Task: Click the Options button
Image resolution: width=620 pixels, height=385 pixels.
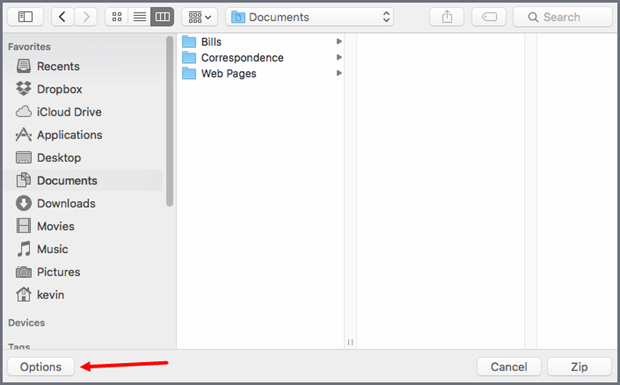Action: pos(41,367)
